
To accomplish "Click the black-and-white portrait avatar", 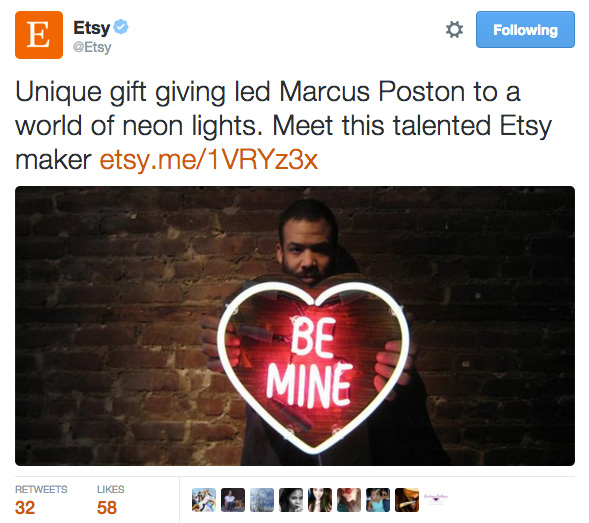I will [x=291, y=500].
